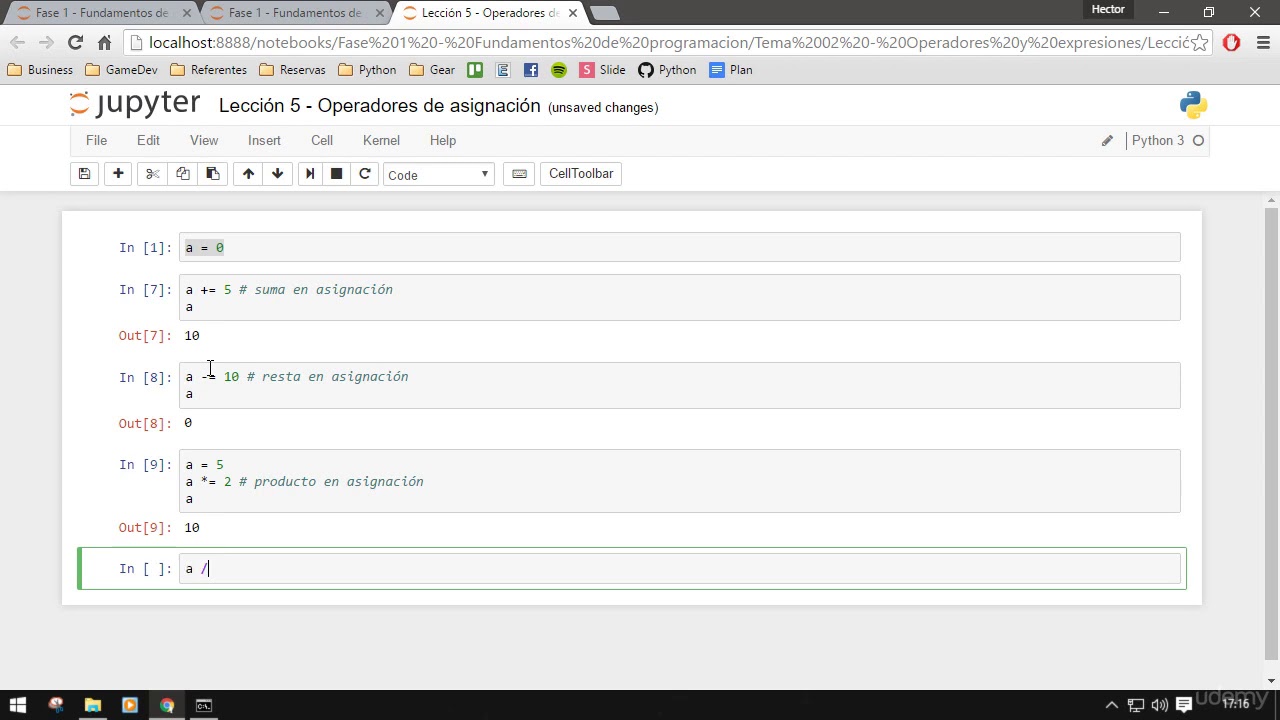Open the View menu
The image size is (1280, 720).
tap(204, 141)
